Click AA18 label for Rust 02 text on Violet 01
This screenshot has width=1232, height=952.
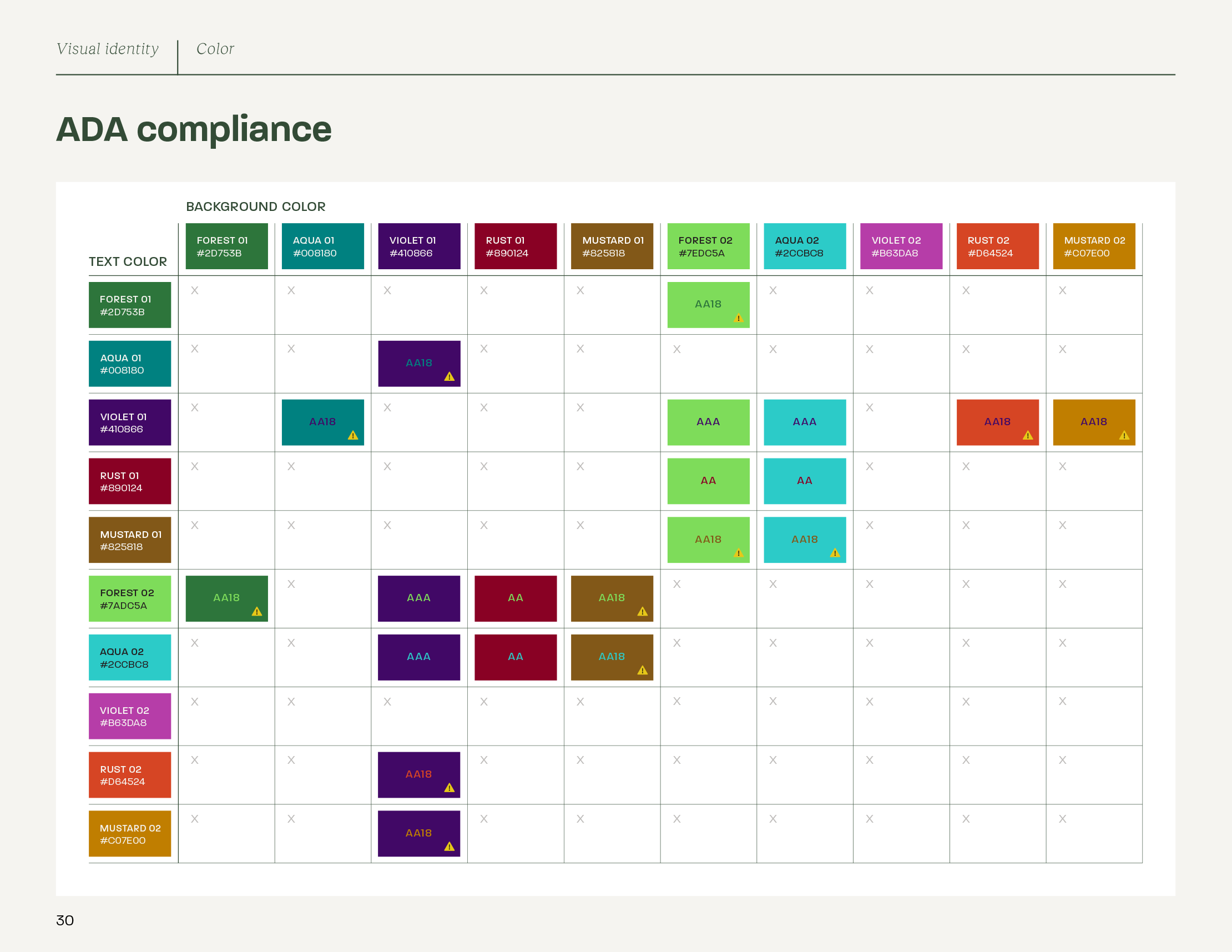click(418, 774)
